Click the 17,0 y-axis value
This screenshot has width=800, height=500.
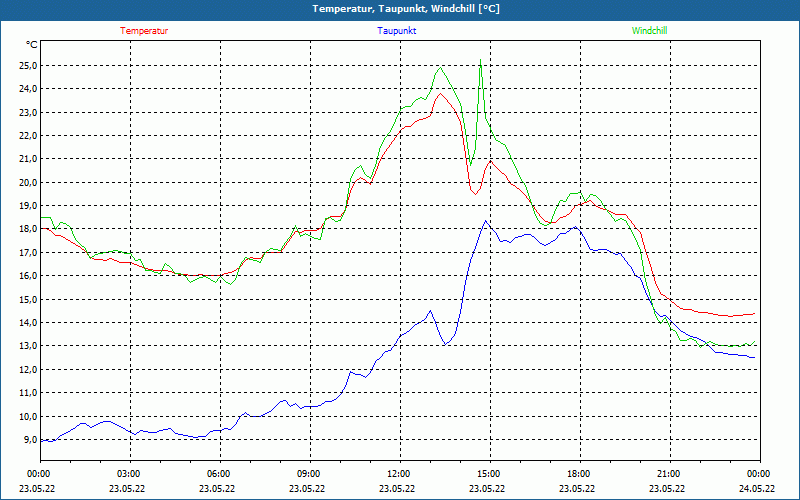pos(28,253)
